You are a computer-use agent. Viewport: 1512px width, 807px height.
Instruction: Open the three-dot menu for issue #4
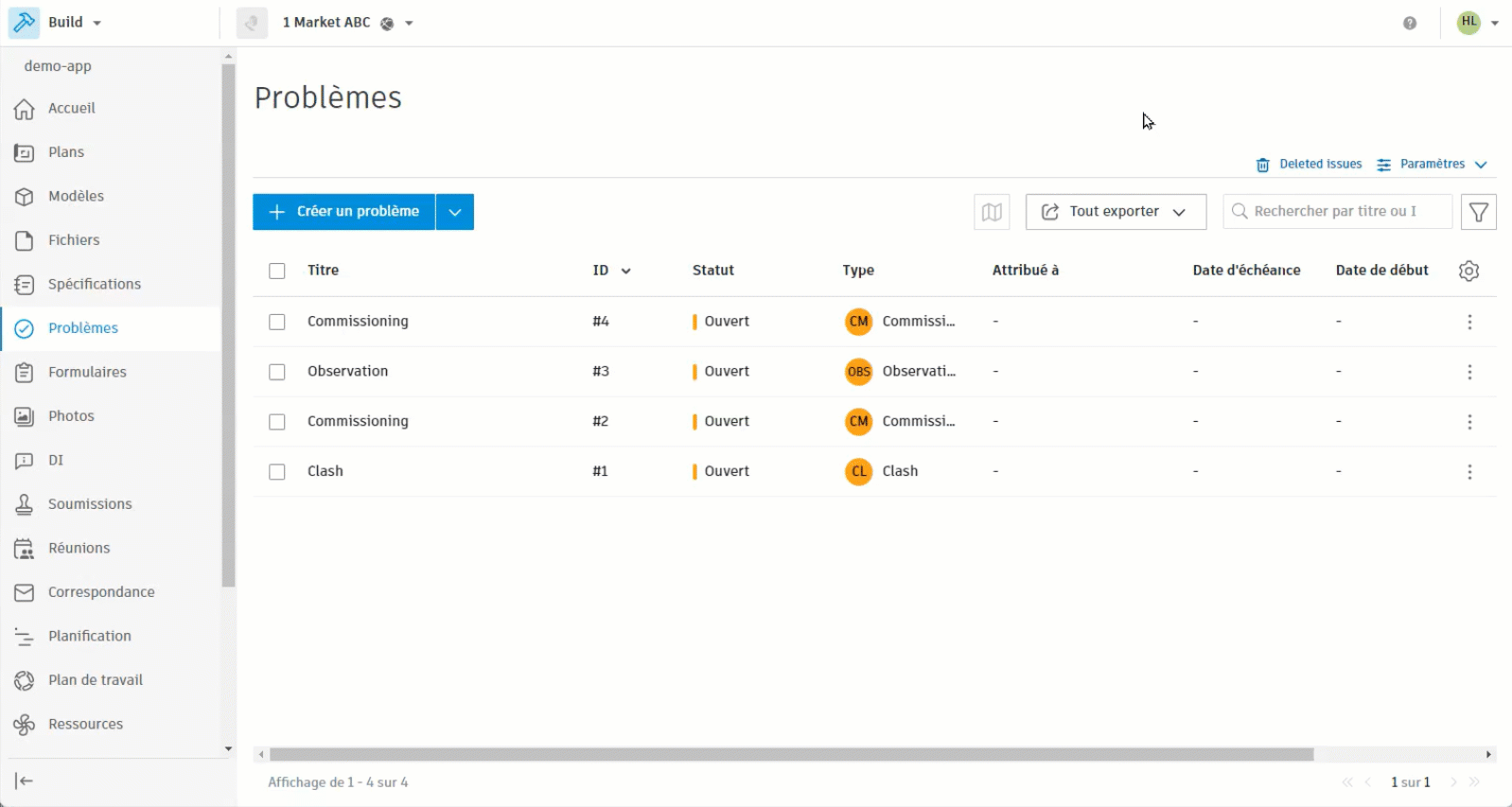pyautogui.click(x=1469, y=322)
